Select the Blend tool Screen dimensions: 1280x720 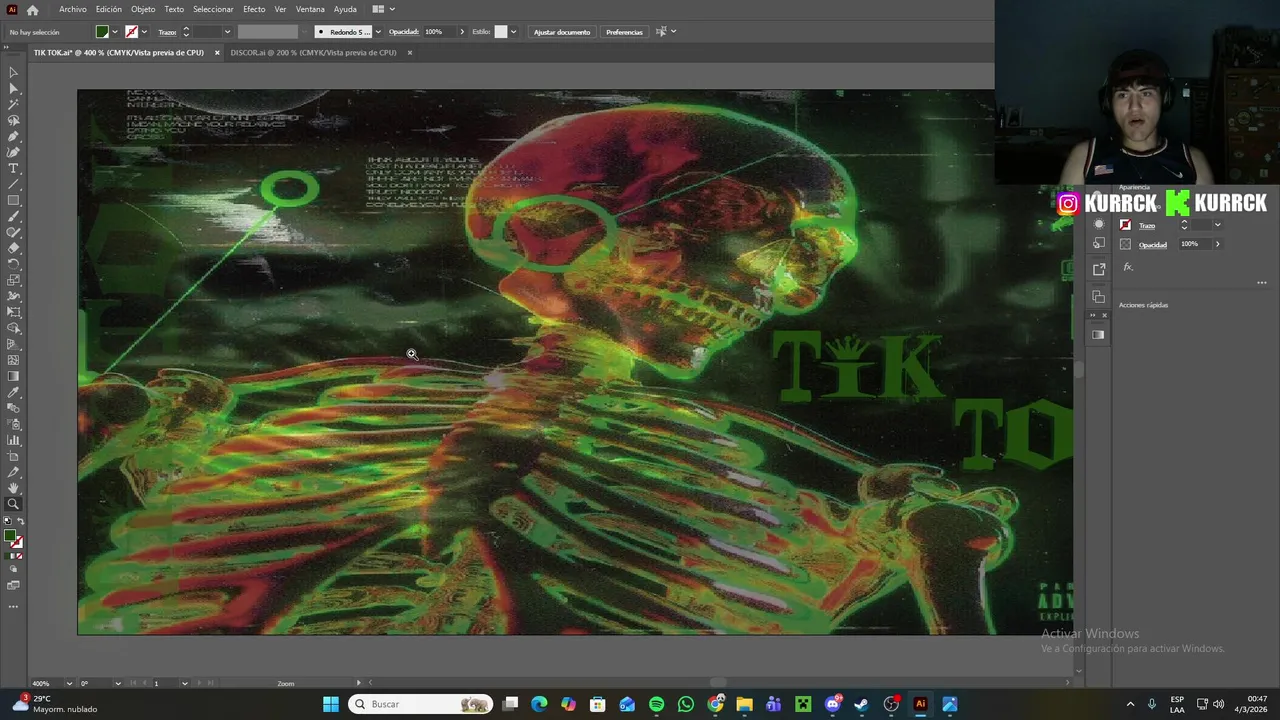(x=13, y=408)
